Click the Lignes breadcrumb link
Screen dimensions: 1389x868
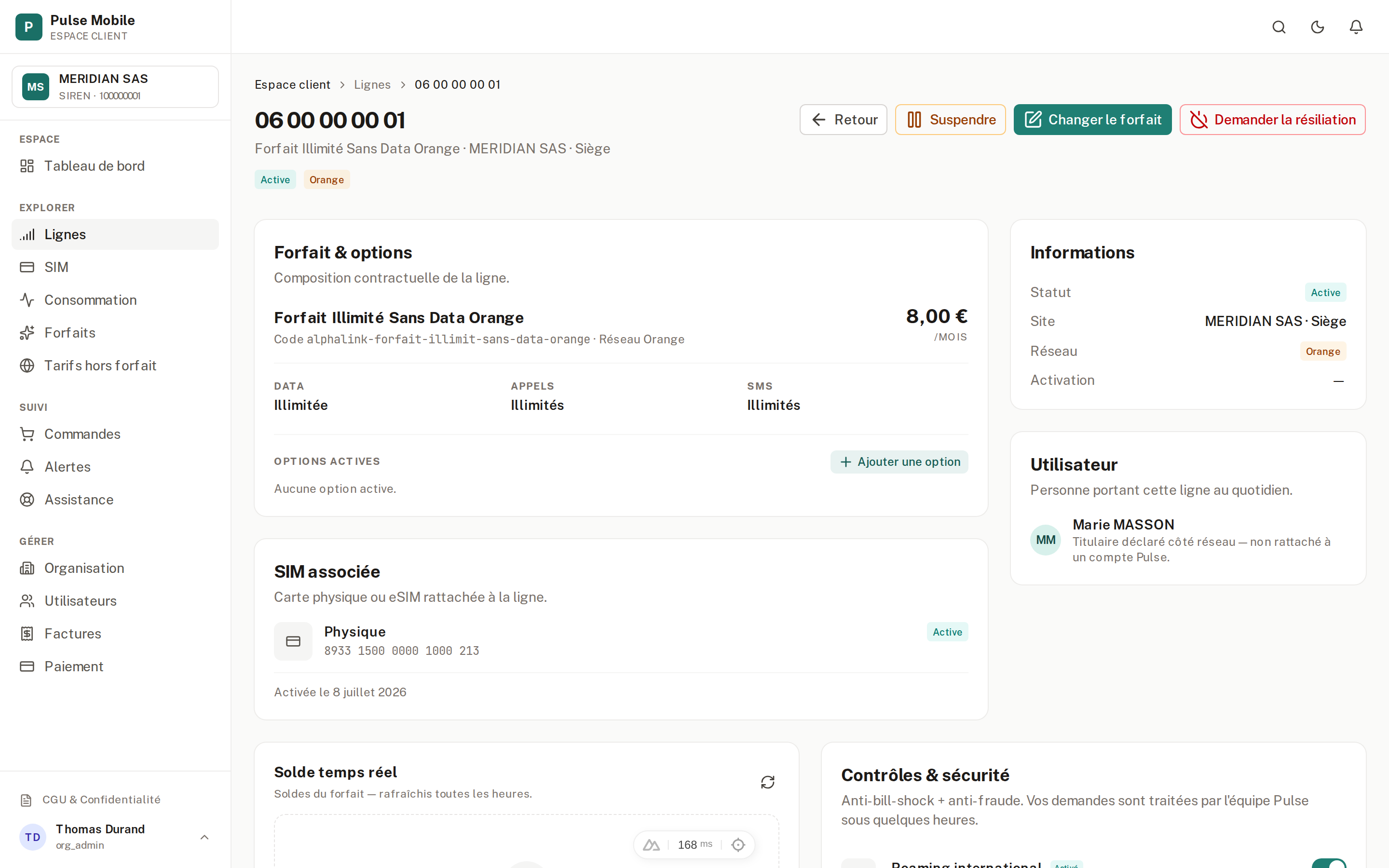(372, 84)
